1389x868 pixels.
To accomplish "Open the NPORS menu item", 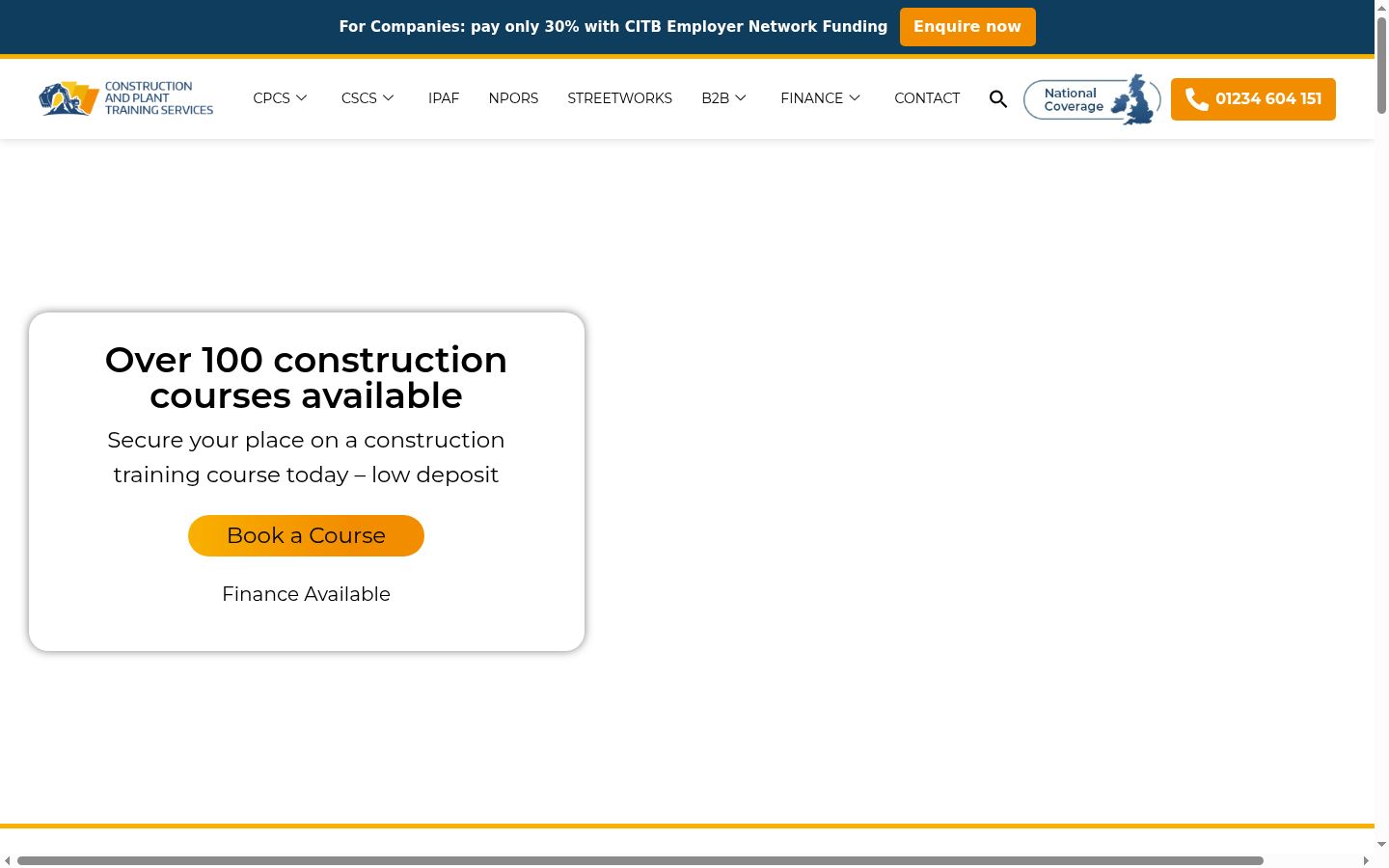I will (513, 98).
